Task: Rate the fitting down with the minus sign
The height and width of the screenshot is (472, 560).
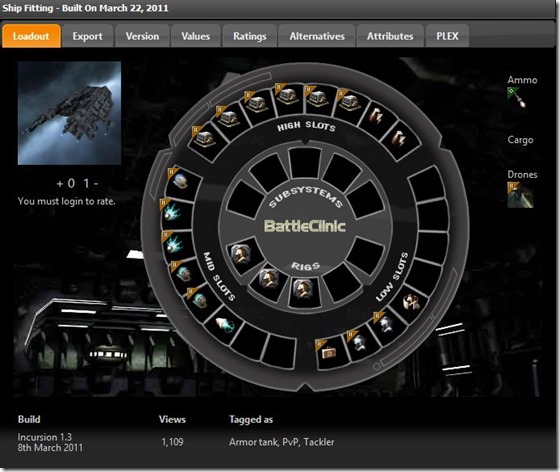Action: [x=96, y=184]
